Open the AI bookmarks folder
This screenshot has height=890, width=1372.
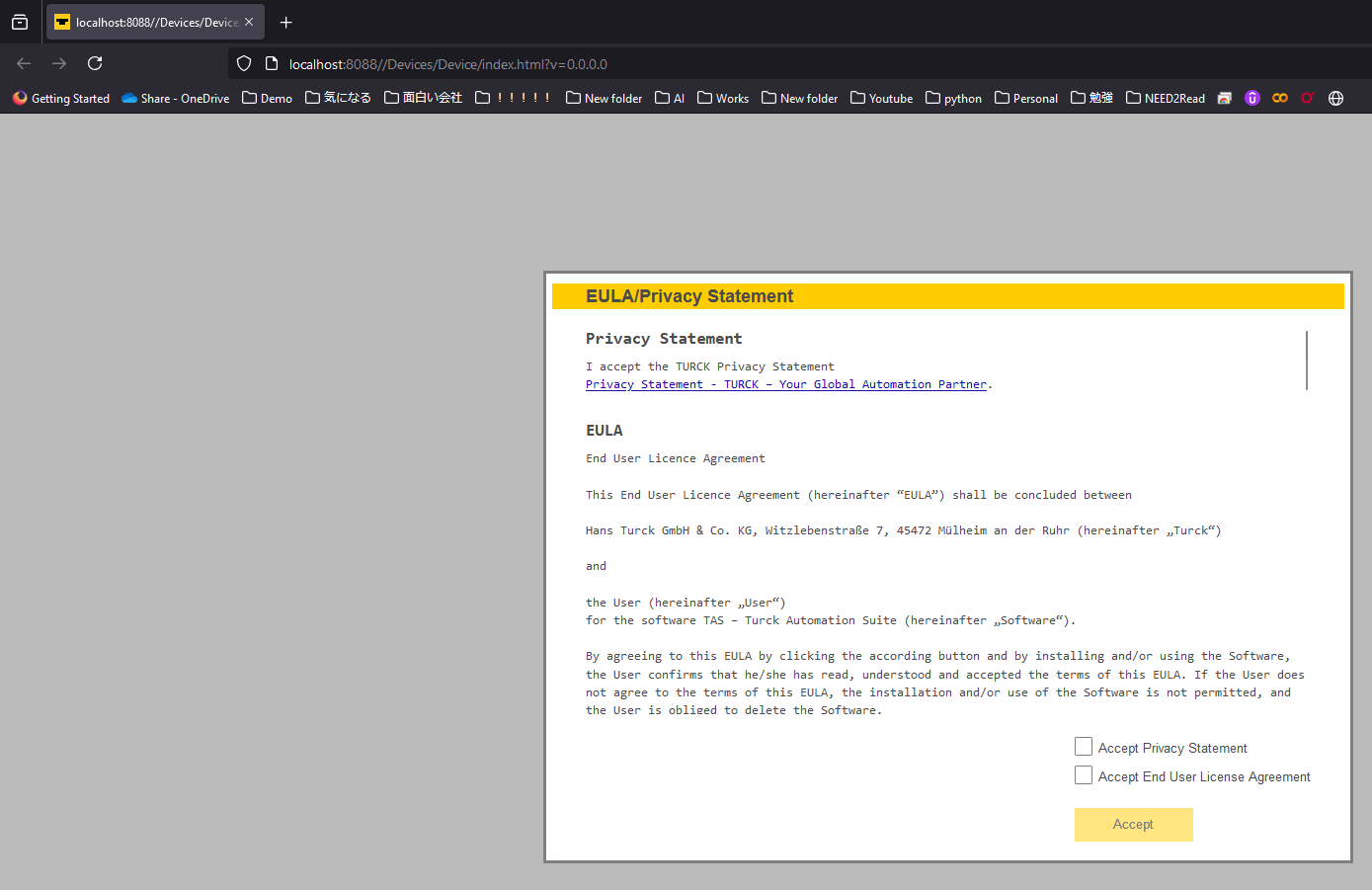coord(670,98)
